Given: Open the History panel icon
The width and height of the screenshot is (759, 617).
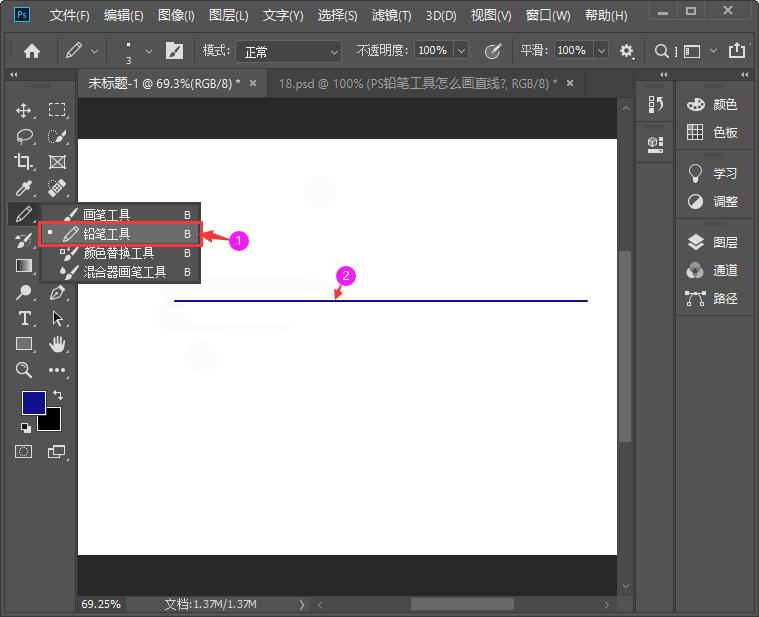Looking at the screenshot, I should [655, 104].
